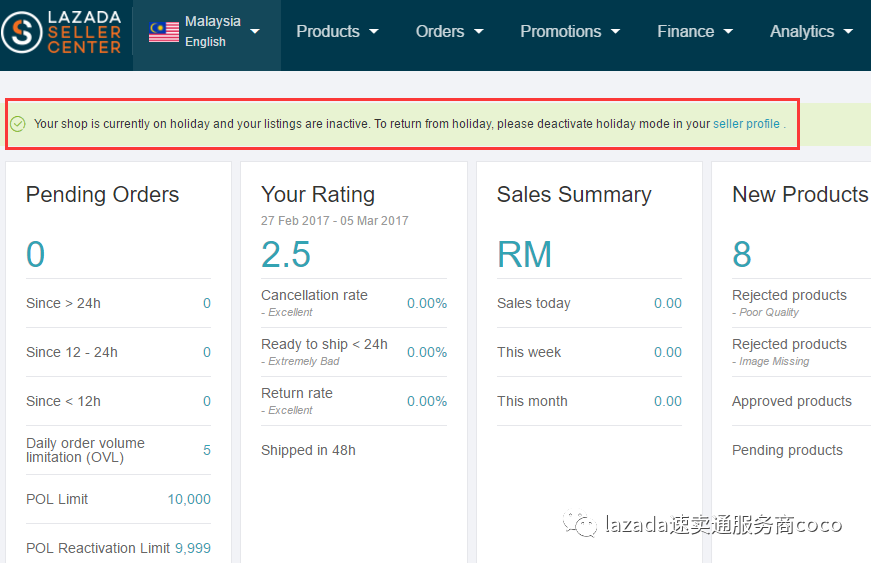Click the Your Rating card heading
871x563 pixels.
pyautogui.click(x=318, y=195)
